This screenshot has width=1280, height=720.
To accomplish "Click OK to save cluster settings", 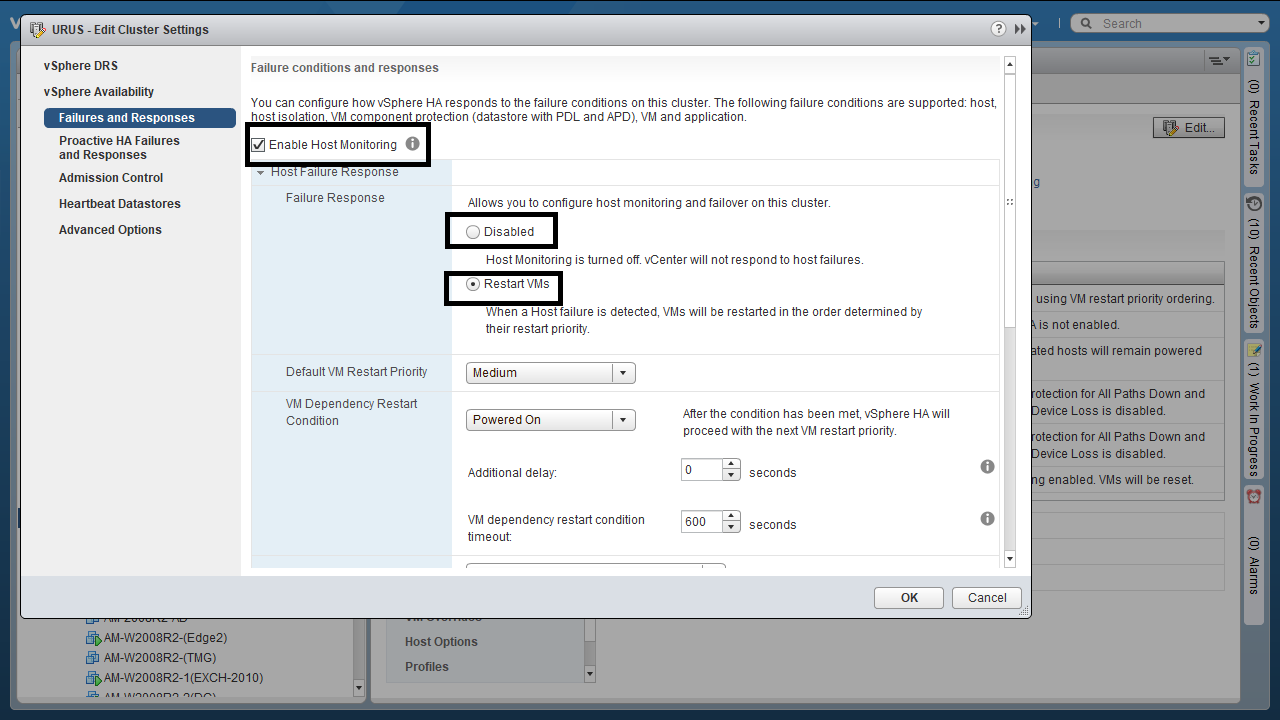I will coord(908,598).
